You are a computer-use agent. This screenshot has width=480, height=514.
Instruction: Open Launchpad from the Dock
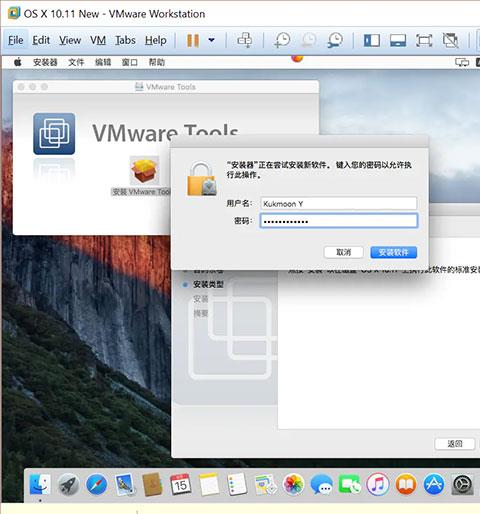click(x=68, y=484)
